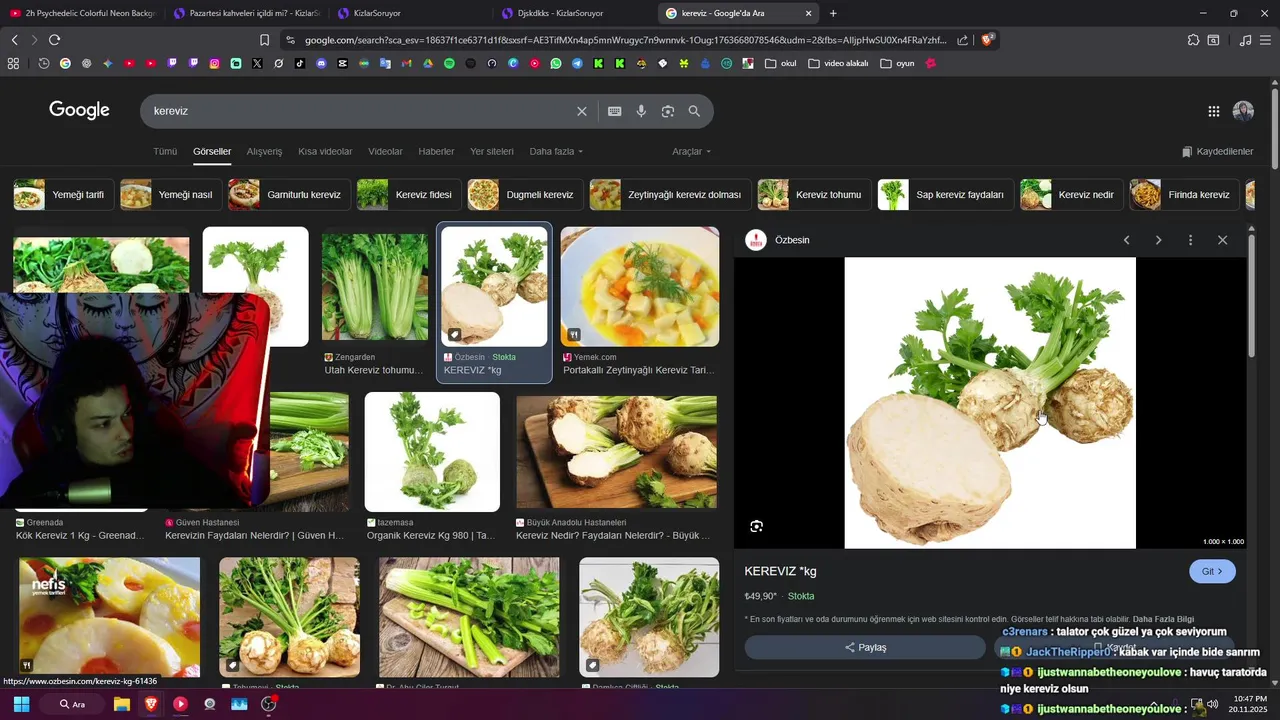Open 'Daha Fazla Bilgi' copyright link
Viewport: 1280px width, 720px height.
point(1163,619)
